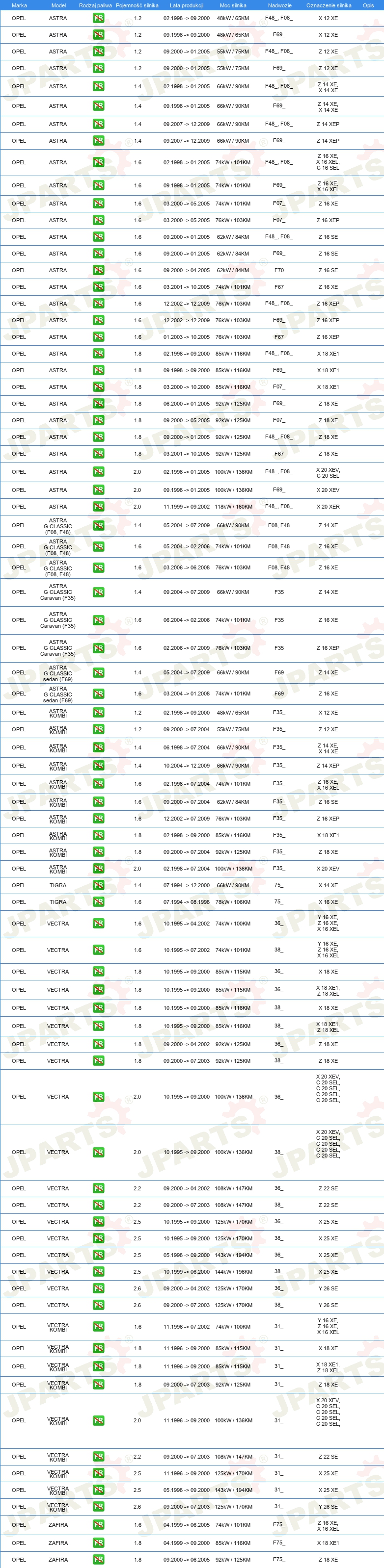Click fuel icon in VECTRA KOMBI 1.6 row
Screen dimensions: 384x1568
[x=98, y=1327]
